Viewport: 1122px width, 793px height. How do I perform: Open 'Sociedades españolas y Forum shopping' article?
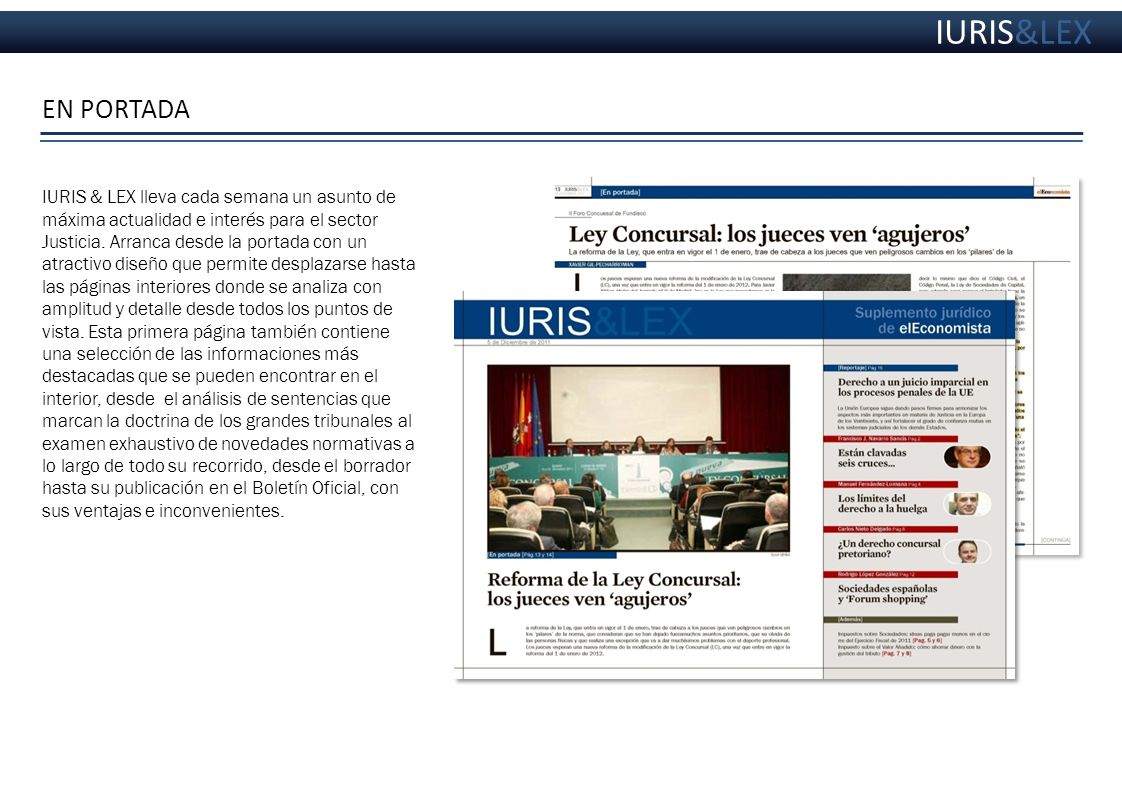click(x=887, y=593)
